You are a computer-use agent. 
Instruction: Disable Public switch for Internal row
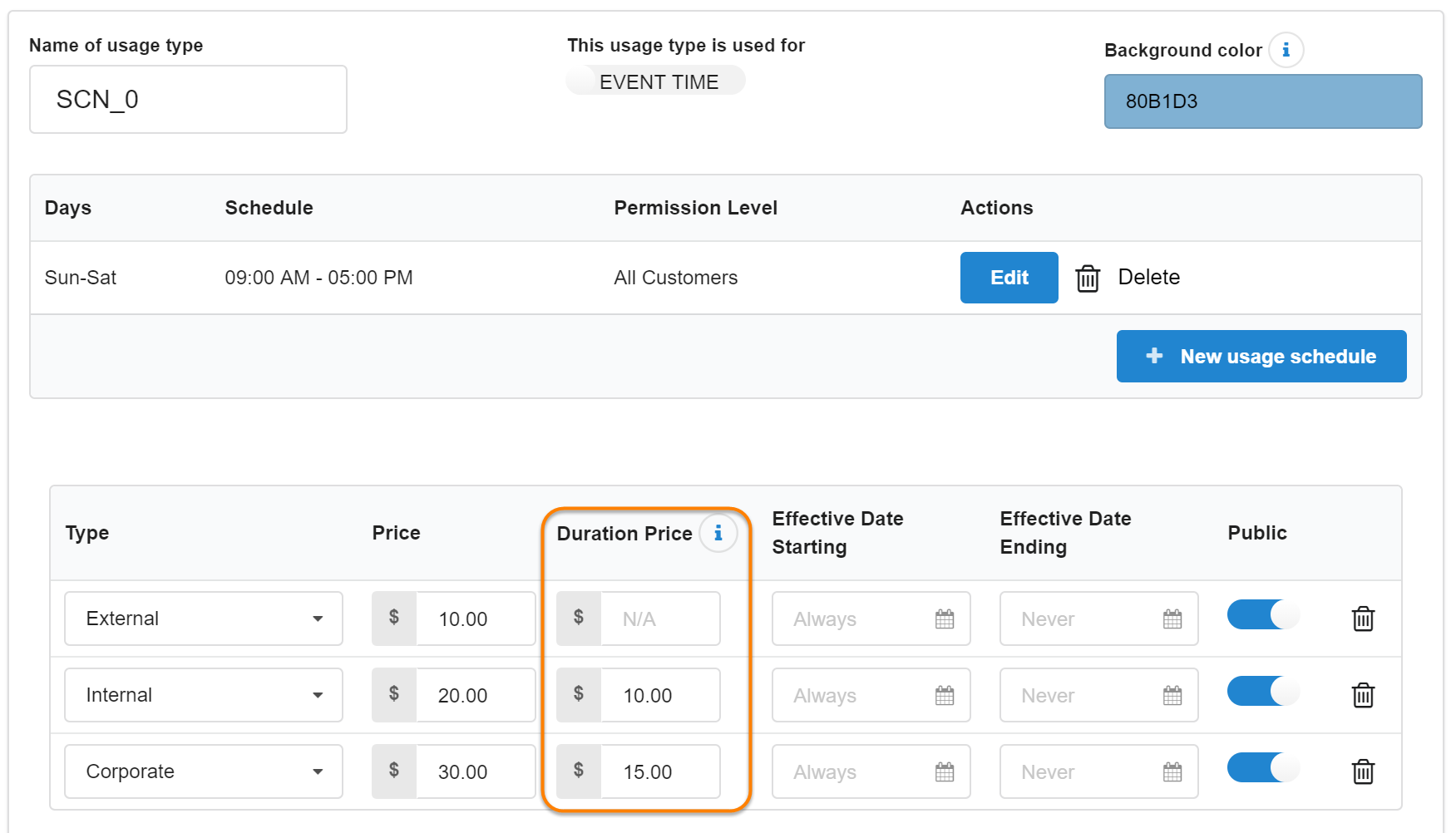coord(1262,692)
